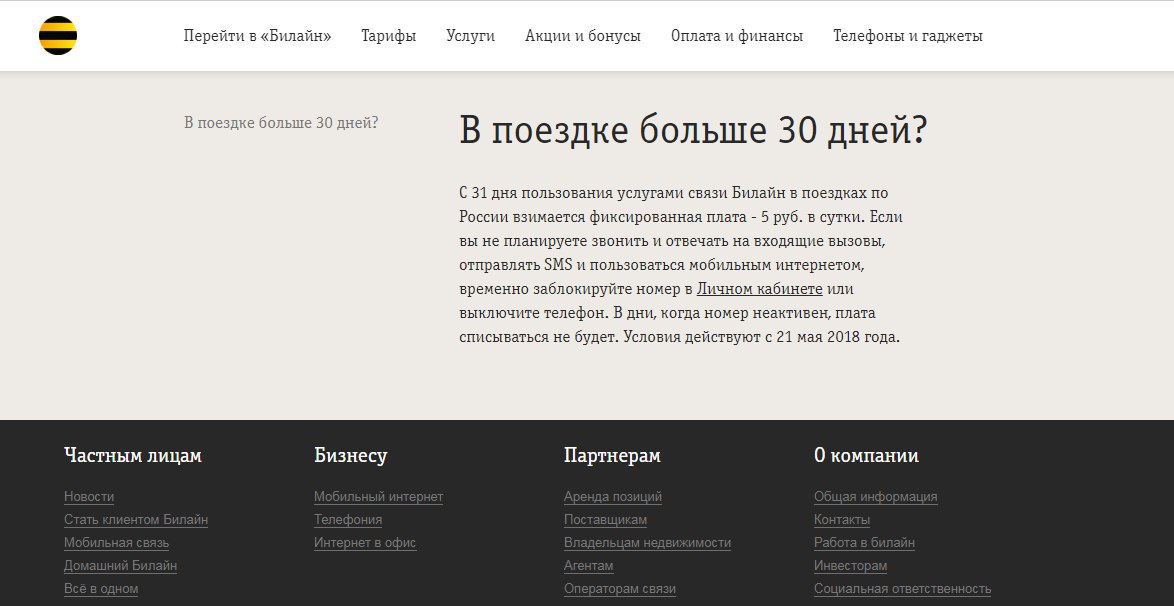The width and height of the screenshot is (1174, 606).
Task: Click footer heading Бизнесу
Action: coord(350,455)
